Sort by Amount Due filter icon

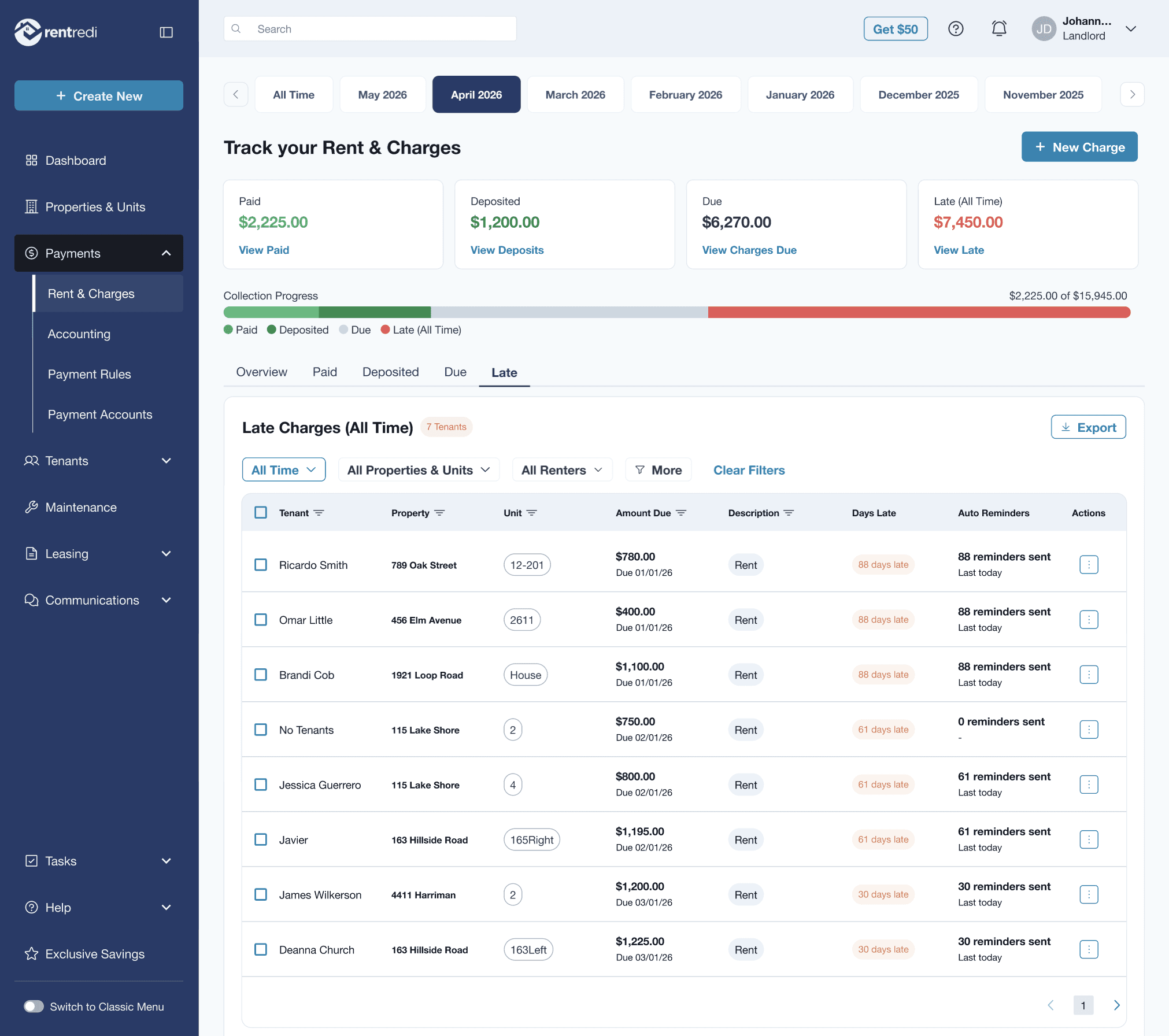click(681, 513)
